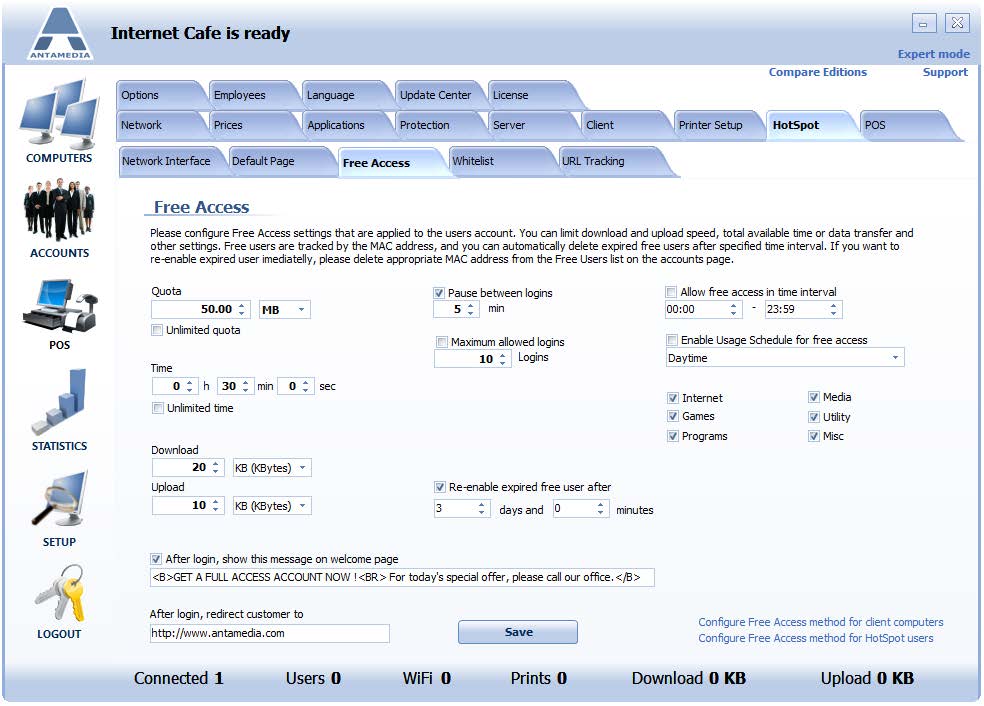Click the Time seconds stepper
The height and width of the screenshot is (706, 984).
pos(306,387)
